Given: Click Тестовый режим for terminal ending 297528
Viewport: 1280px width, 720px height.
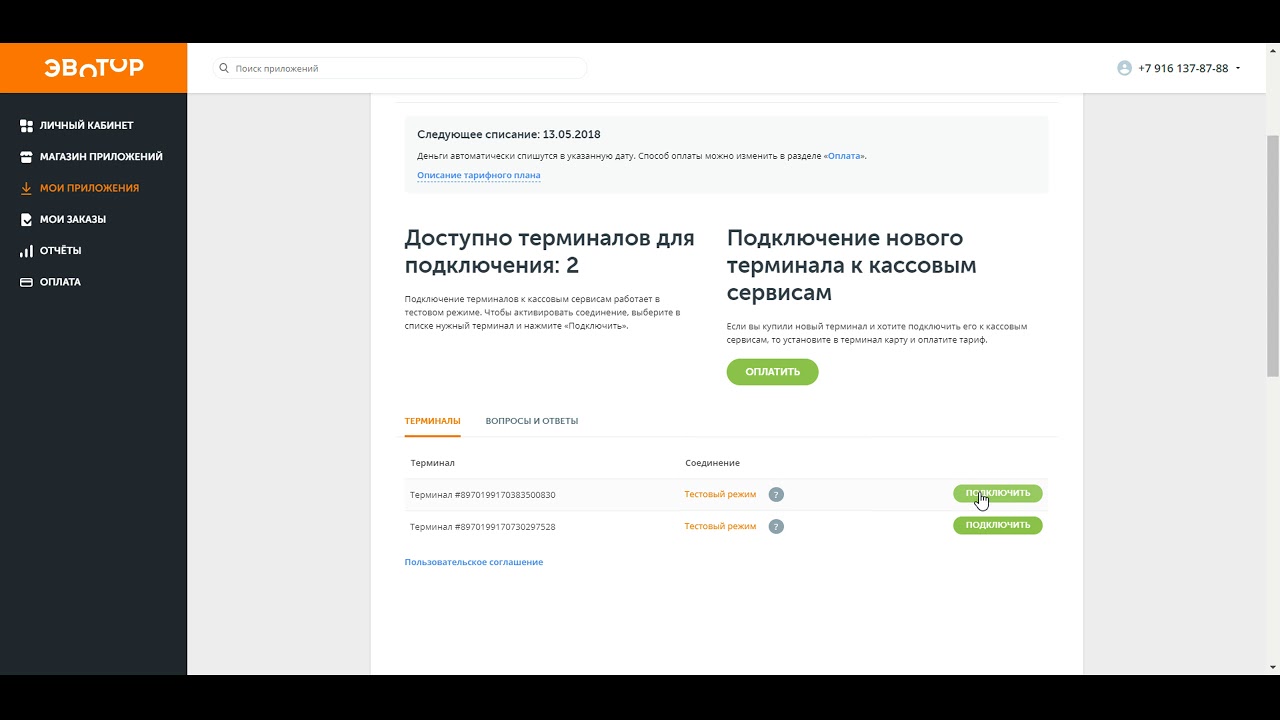Looking at the screenshot, I should click(720, 526).
